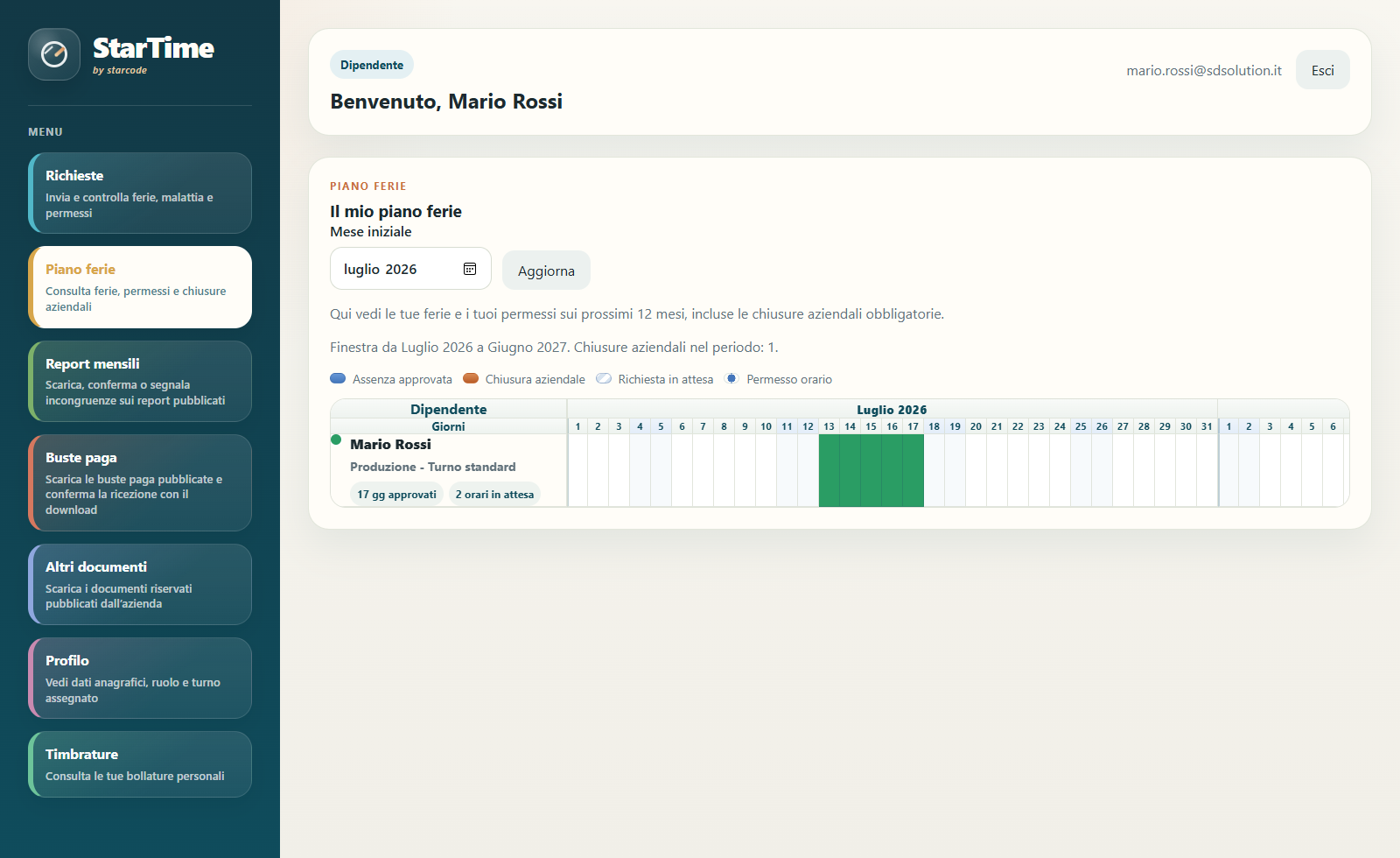
Task: Click the StarTime brand title
Action: tap(153, 47)
